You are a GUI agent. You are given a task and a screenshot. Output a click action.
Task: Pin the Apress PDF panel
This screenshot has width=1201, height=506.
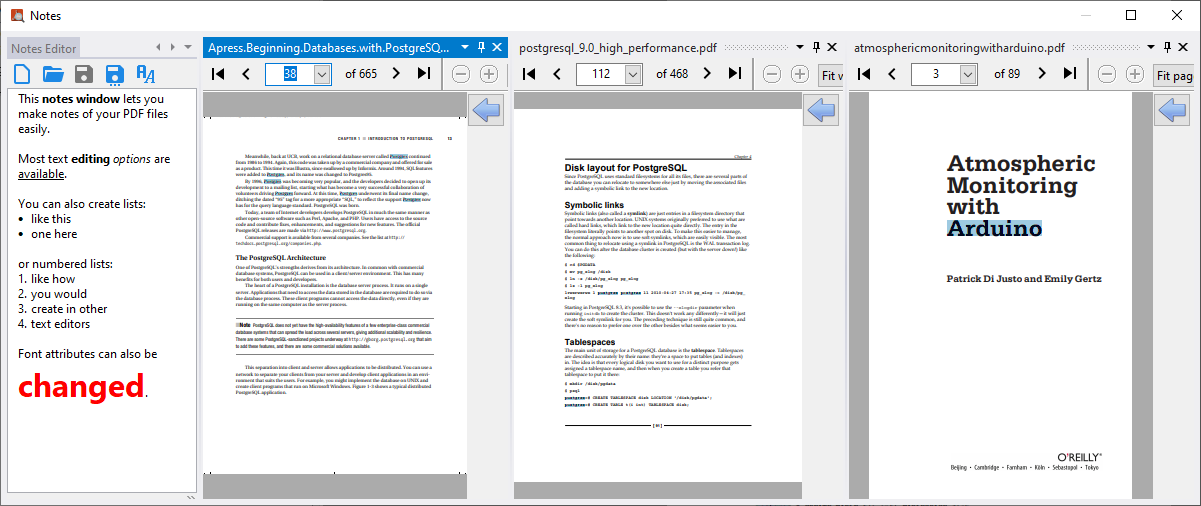click(481, 47)
